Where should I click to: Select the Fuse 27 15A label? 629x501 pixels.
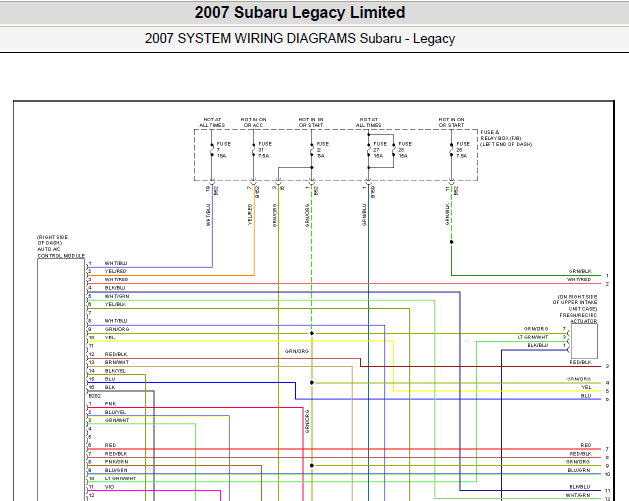click(x=380, y=150)
